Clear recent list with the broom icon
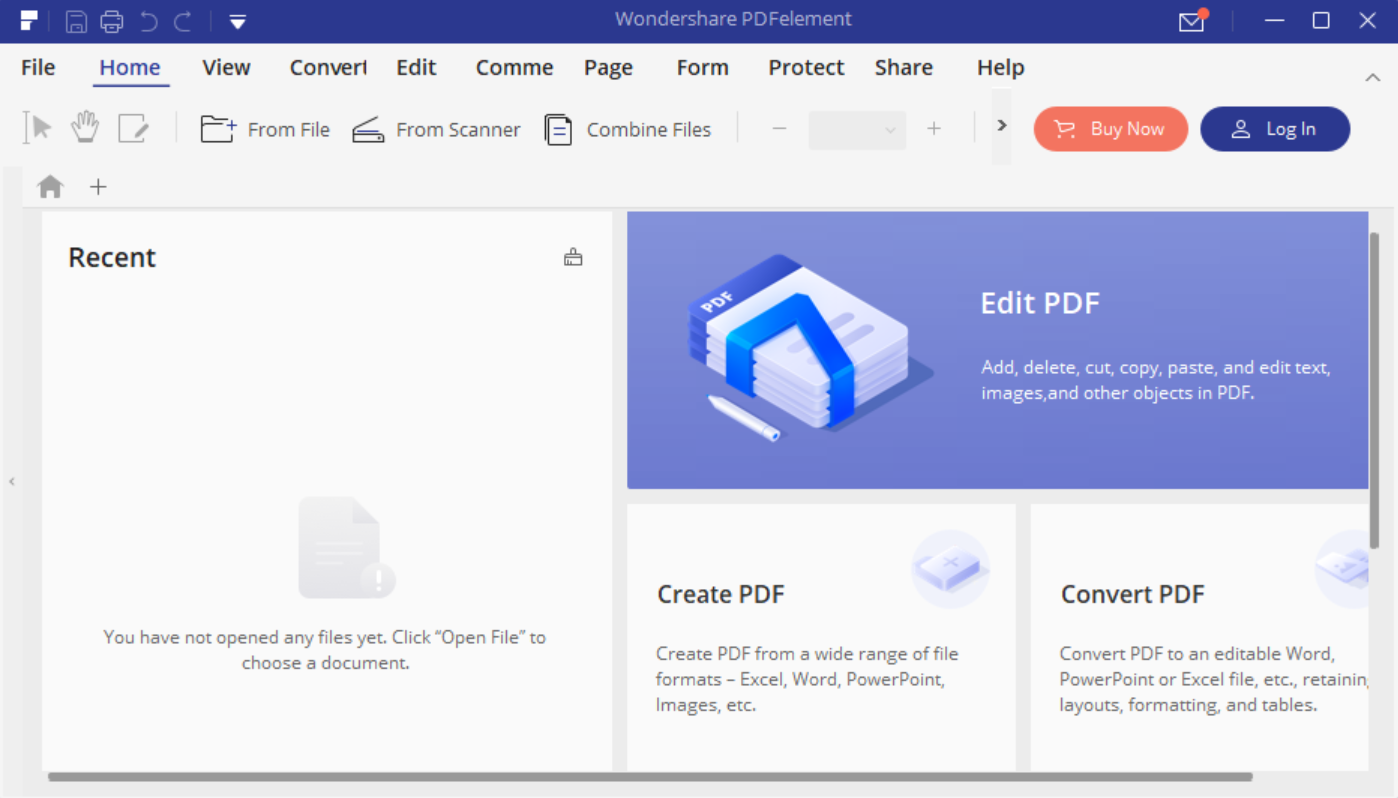This screenshot has width=1398, height=798. (x=573, y=257)
